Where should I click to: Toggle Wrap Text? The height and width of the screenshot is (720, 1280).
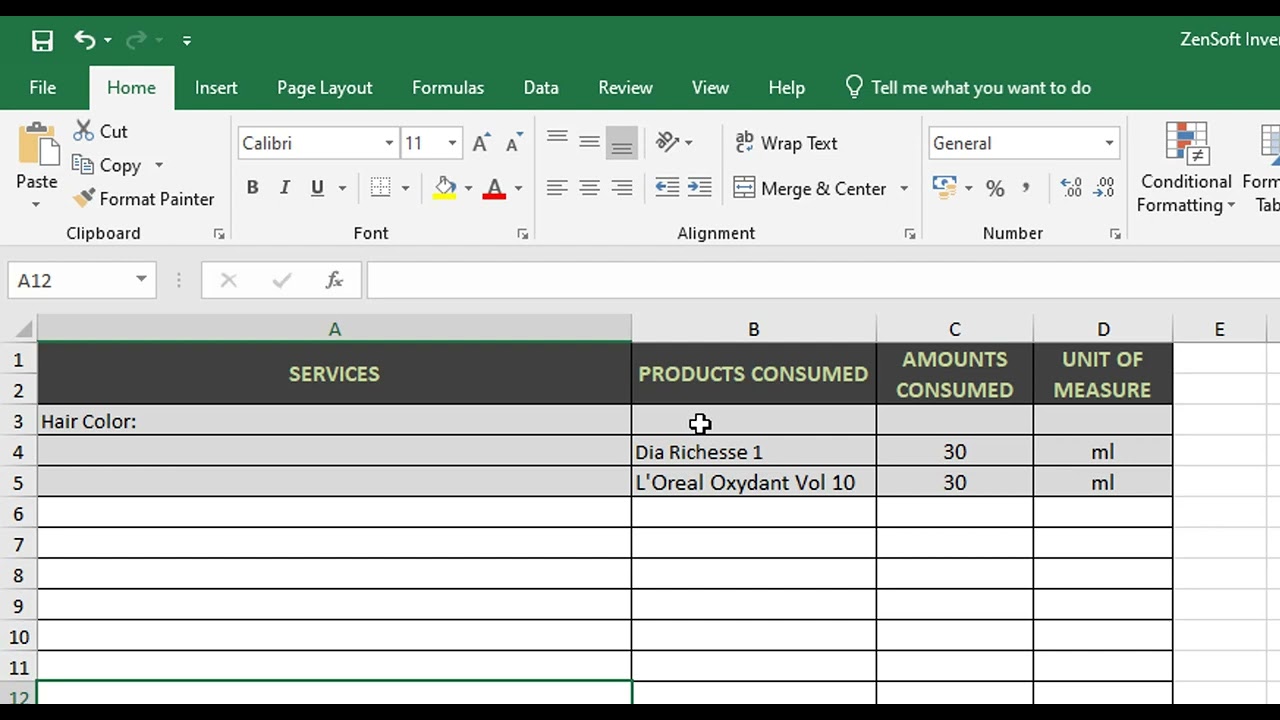click(786, 143)
